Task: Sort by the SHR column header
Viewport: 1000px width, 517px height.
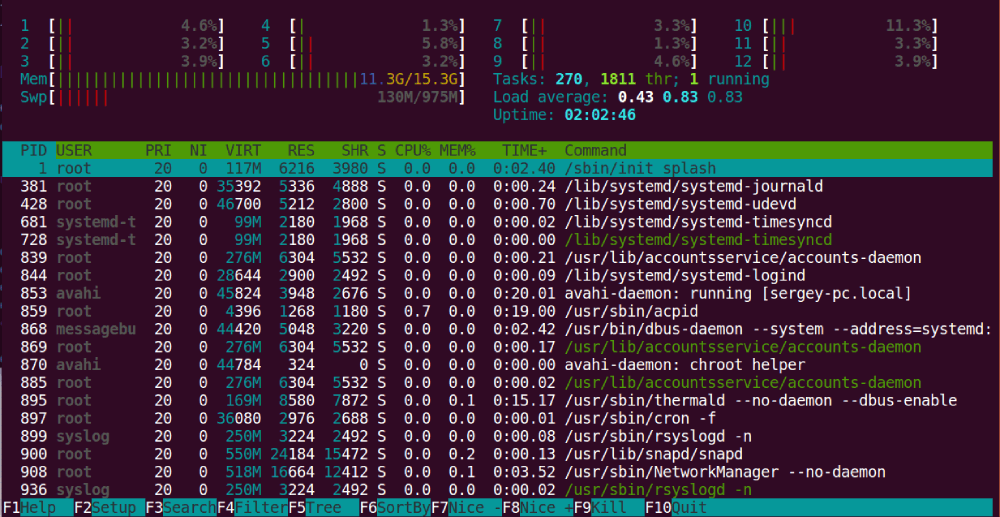Action: (x=355, y=150)
